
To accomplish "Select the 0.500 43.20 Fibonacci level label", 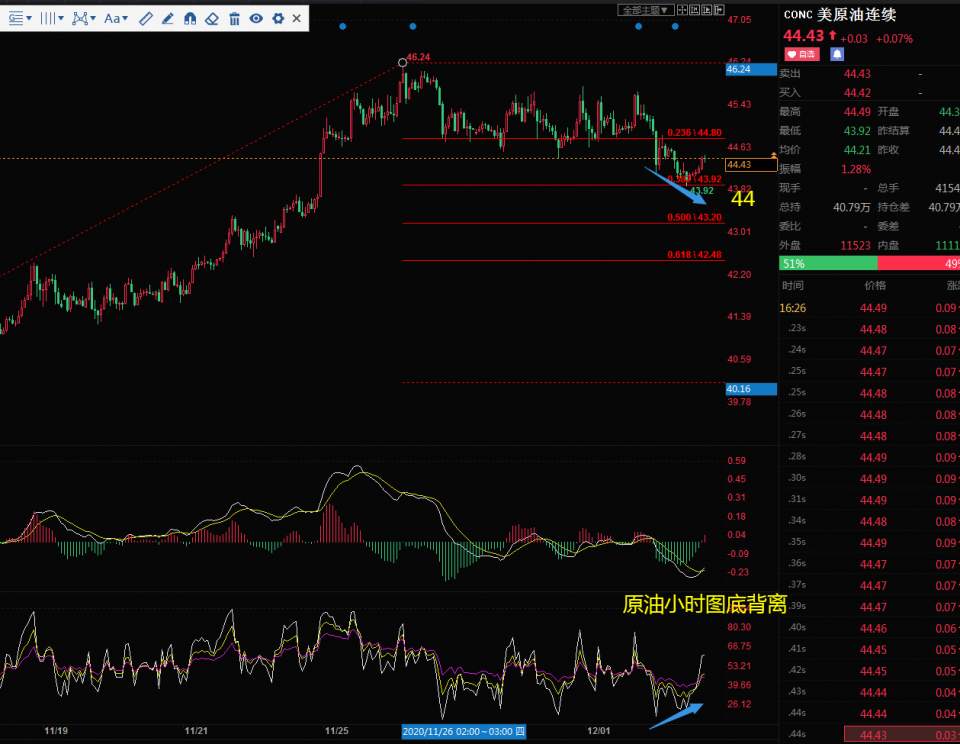I will [694, 217].
